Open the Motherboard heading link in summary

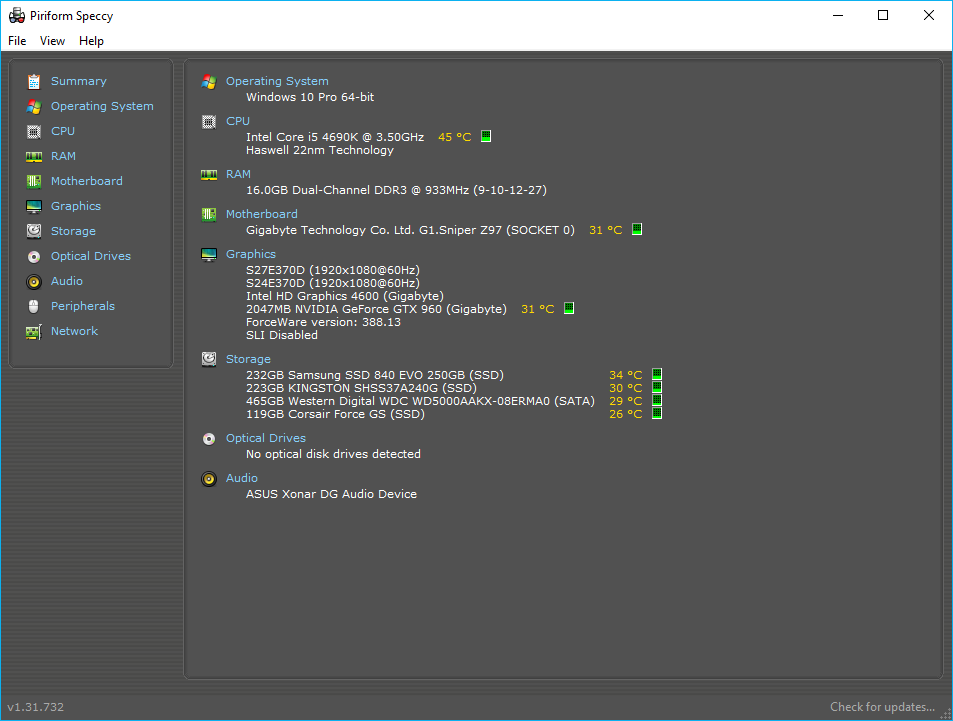[x=262, y=214]
